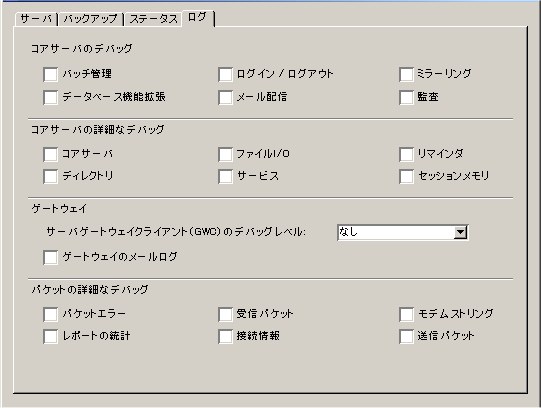The height and width of the screenshot is (408, 541).
Task: Open the バックアップ tab
Action: point(90,19)
